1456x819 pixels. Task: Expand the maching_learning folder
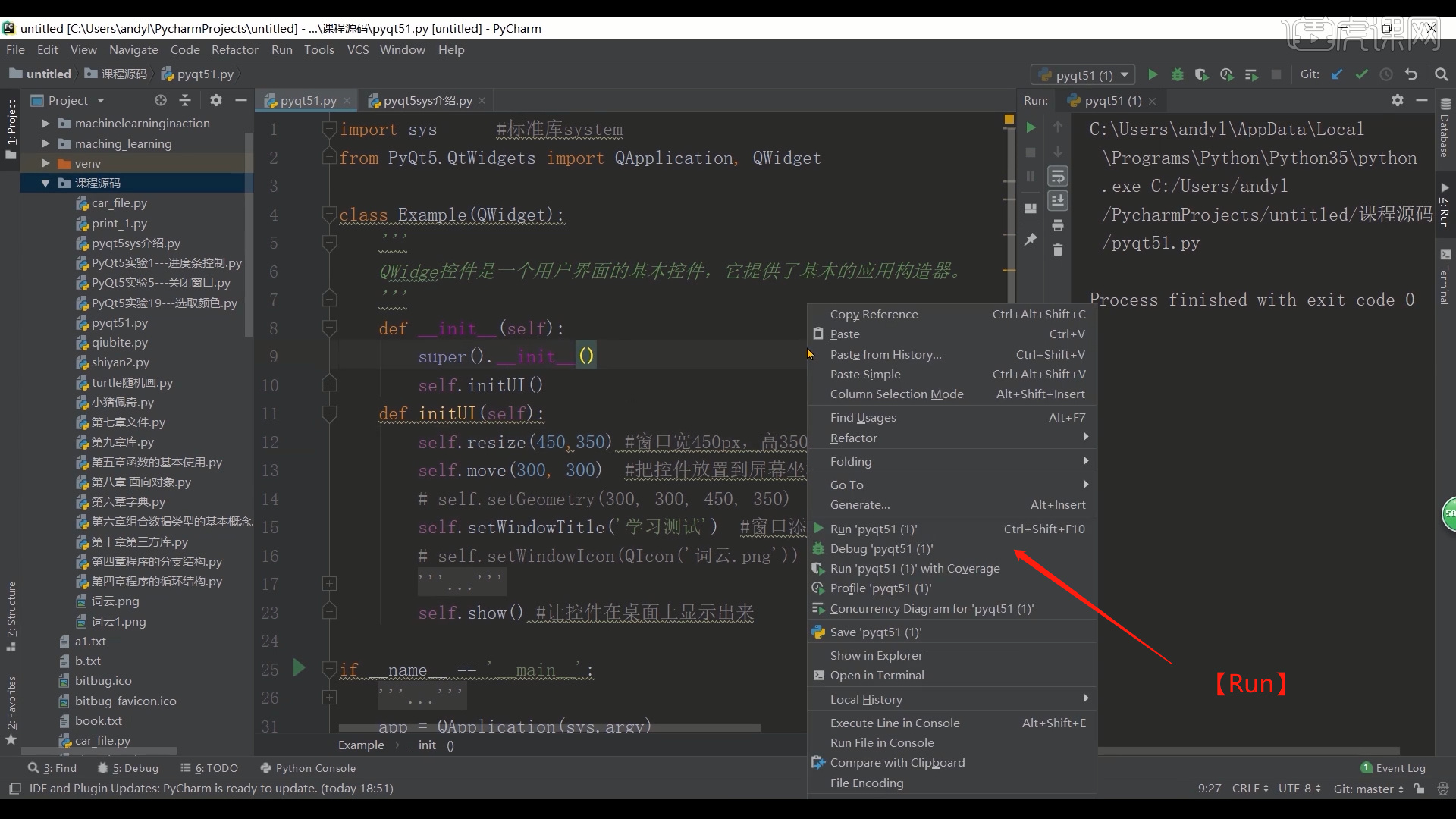[x=45, y=143]
